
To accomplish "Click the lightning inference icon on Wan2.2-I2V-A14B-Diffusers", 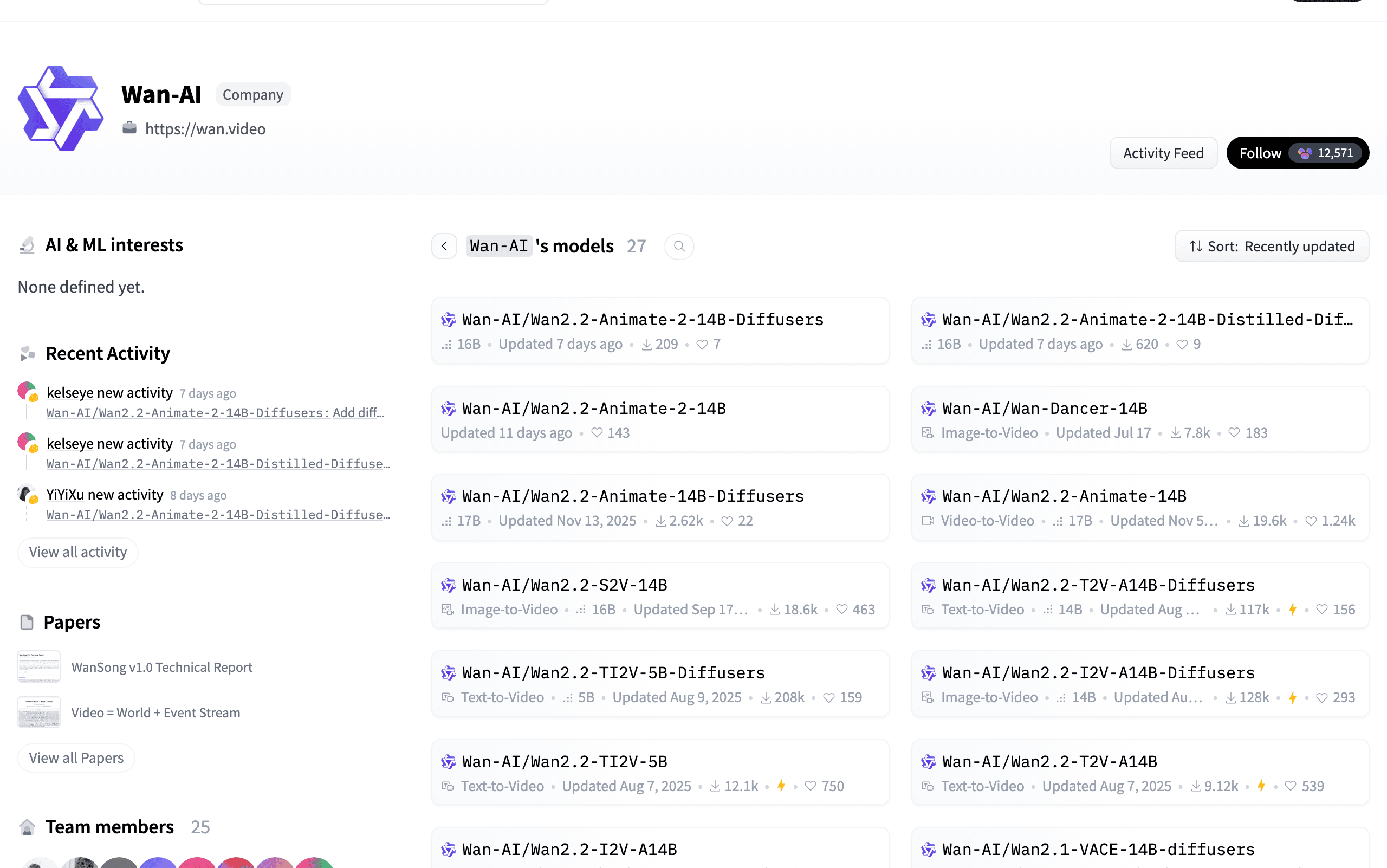I will [1292, 697].
